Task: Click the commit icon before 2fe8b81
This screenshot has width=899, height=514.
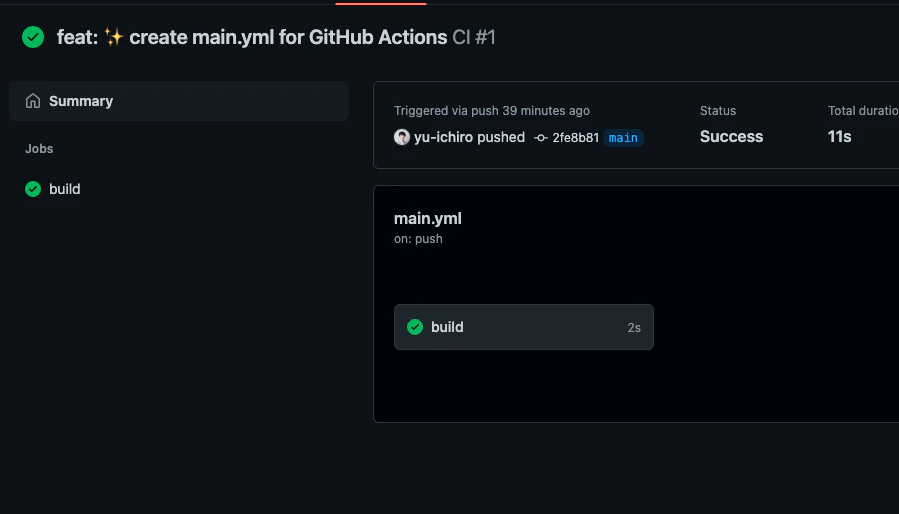Action: (x=541, y=138)
